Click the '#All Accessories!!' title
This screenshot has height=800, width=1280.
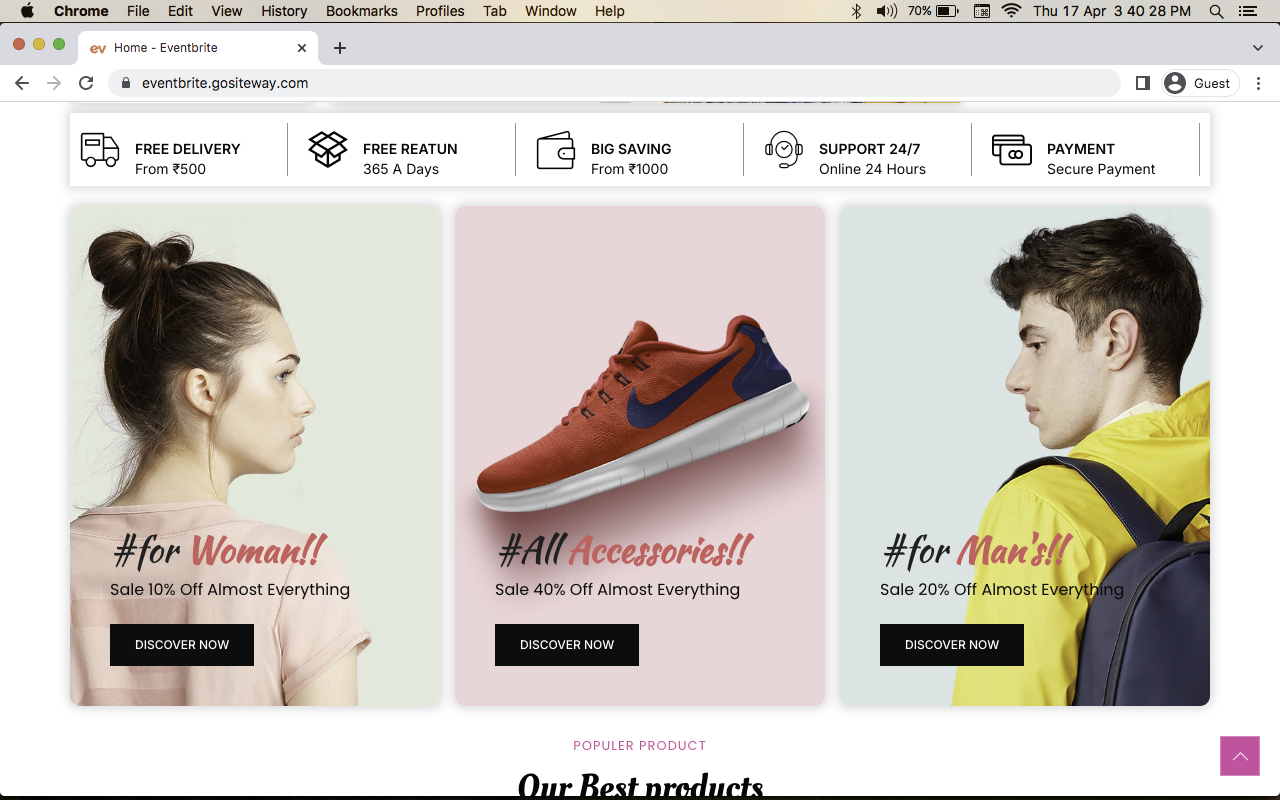(625, 550)
